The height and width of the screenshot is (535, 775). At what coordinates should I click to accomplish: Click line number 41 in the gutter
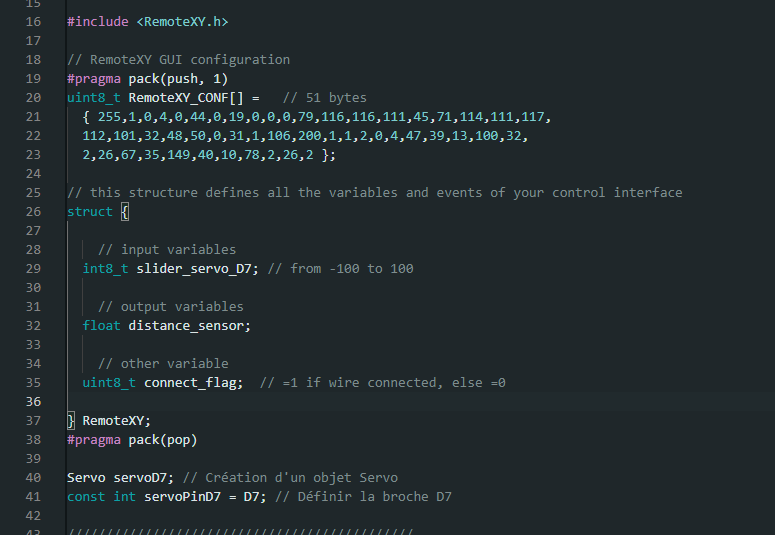click(x=33, y=497)
